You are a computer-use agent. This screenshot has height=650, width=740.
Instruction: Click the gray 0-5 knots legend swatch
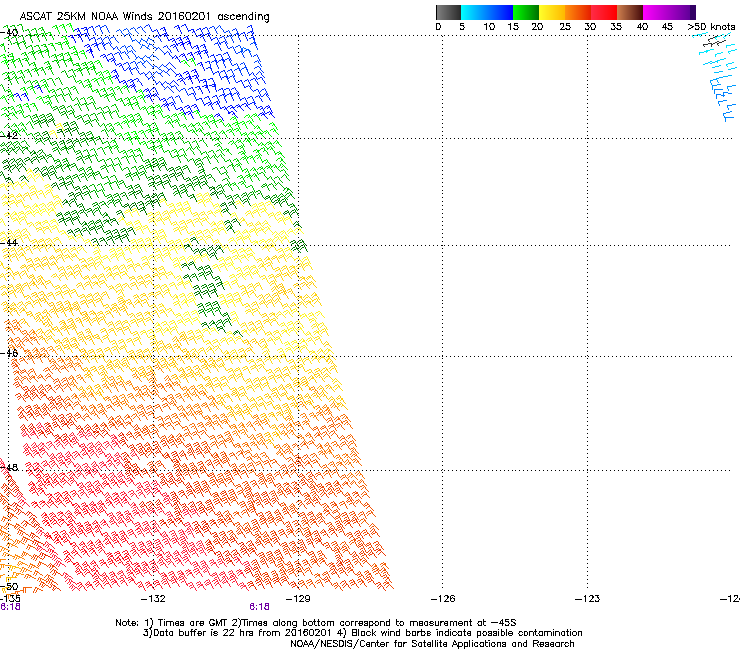coord(448,12)
